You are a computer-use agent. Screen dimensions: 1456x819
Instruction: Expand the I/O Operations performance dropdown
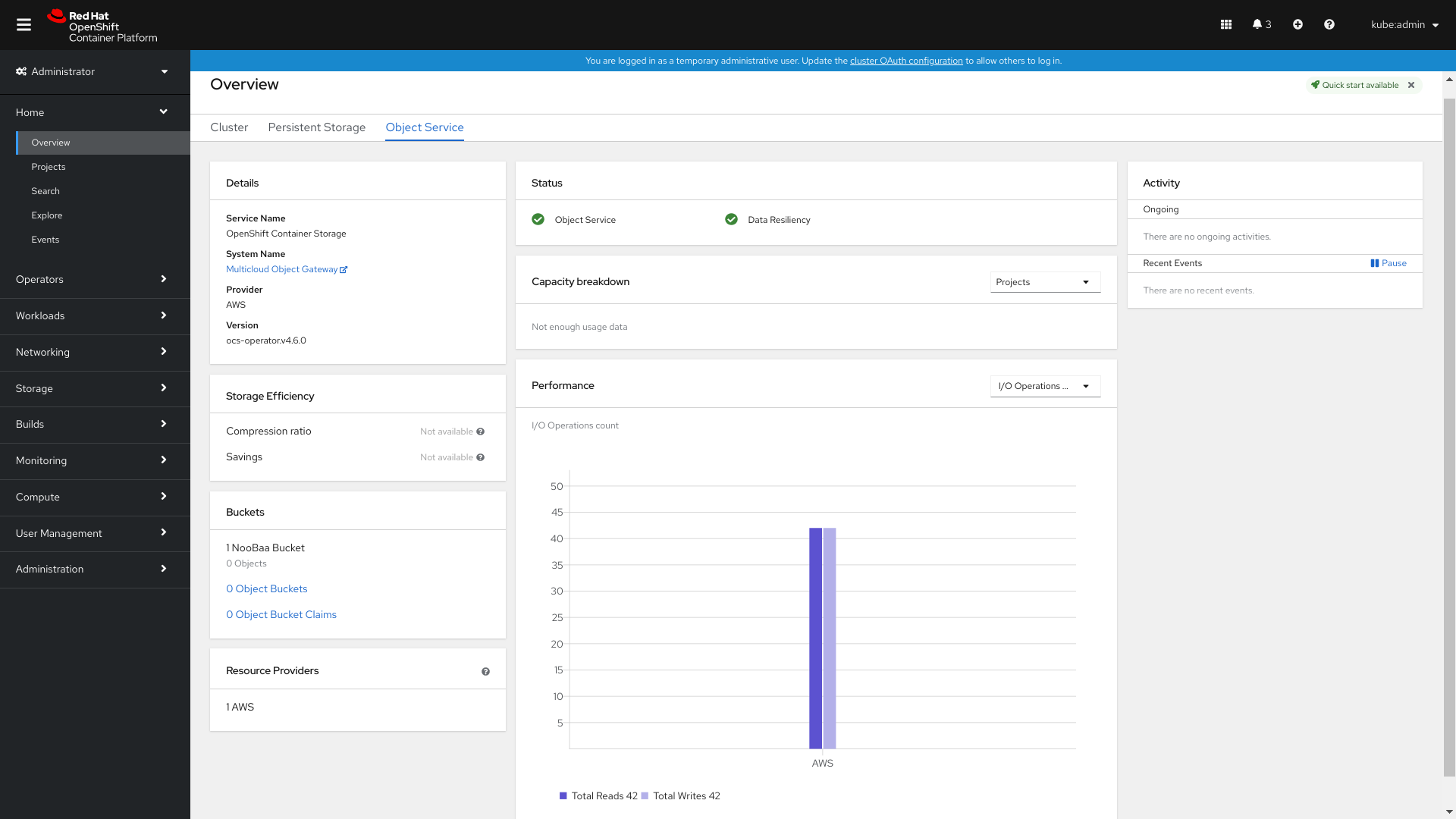[x=1046, y=385]
